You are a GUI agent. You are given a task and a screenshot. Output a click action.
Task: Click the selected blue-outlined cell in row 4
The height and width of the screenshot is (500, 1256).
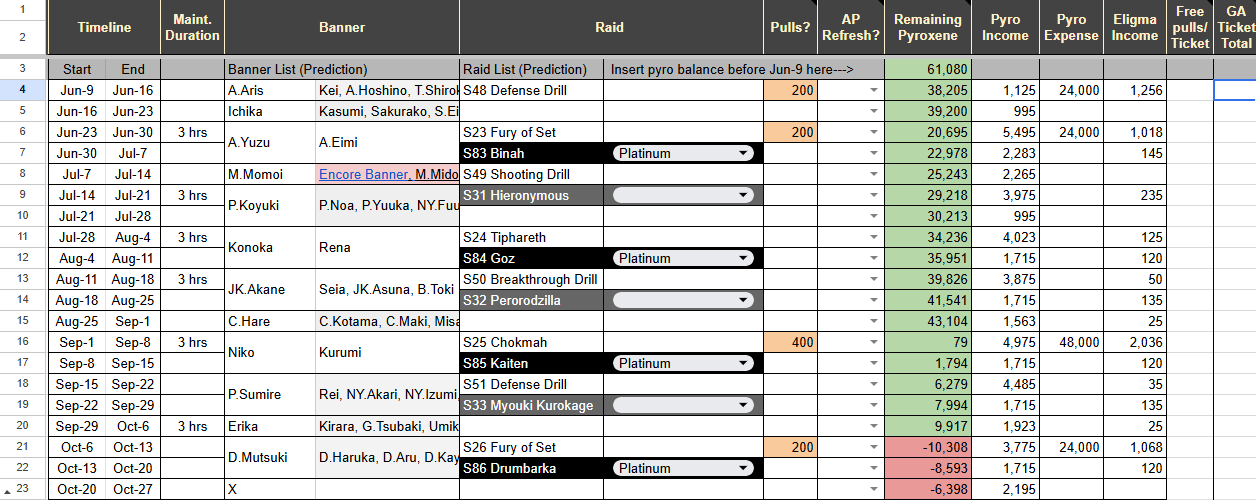(1234, 90)
